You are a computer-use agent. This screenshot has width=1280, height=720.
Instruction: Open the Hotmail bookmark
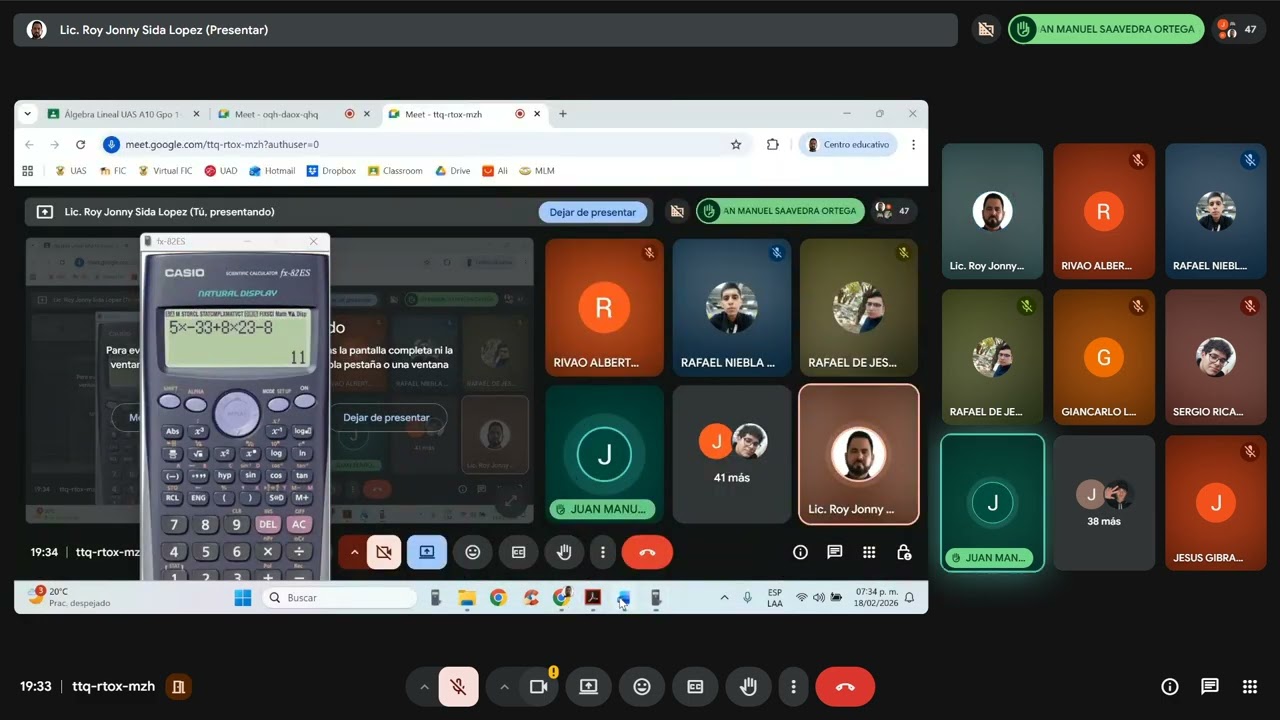[272, 171]
